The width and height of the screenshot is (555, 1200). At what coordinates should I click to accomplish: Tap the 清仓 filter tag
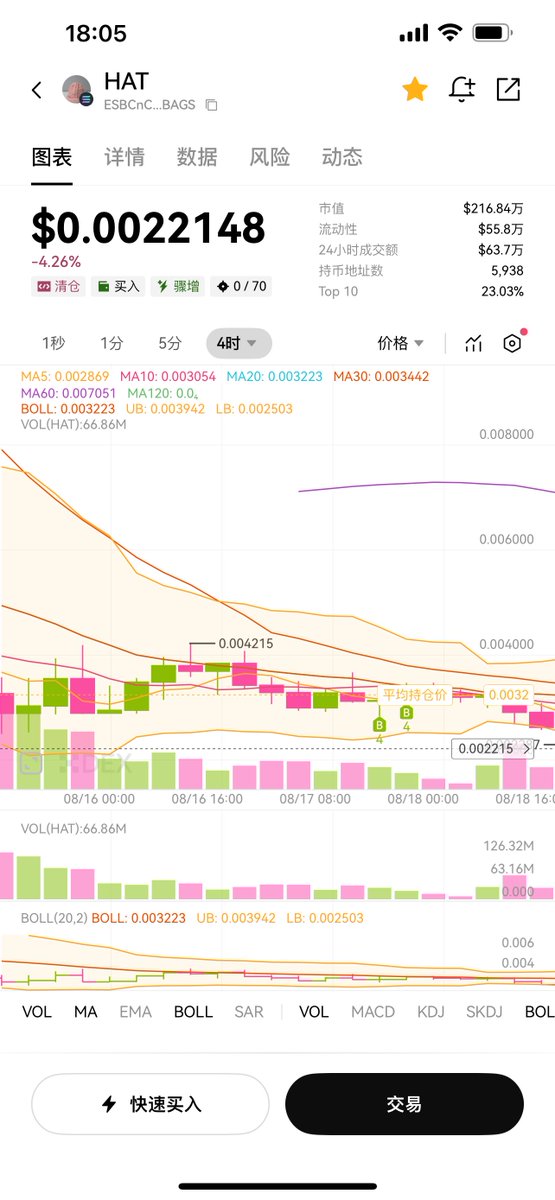(x=58, y=286)
